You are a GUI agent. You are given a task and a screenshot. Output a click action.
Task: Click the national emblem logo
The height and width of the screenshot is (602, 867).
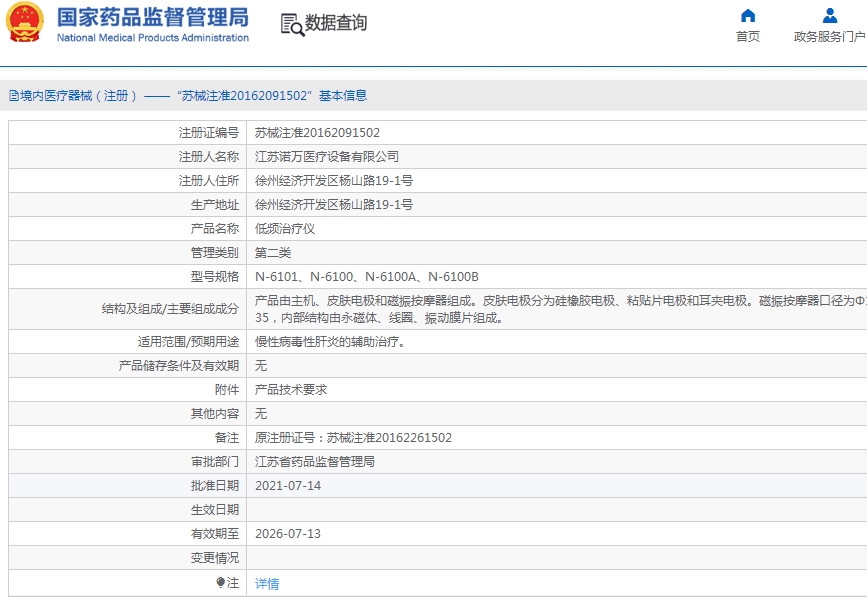(24, 22)
